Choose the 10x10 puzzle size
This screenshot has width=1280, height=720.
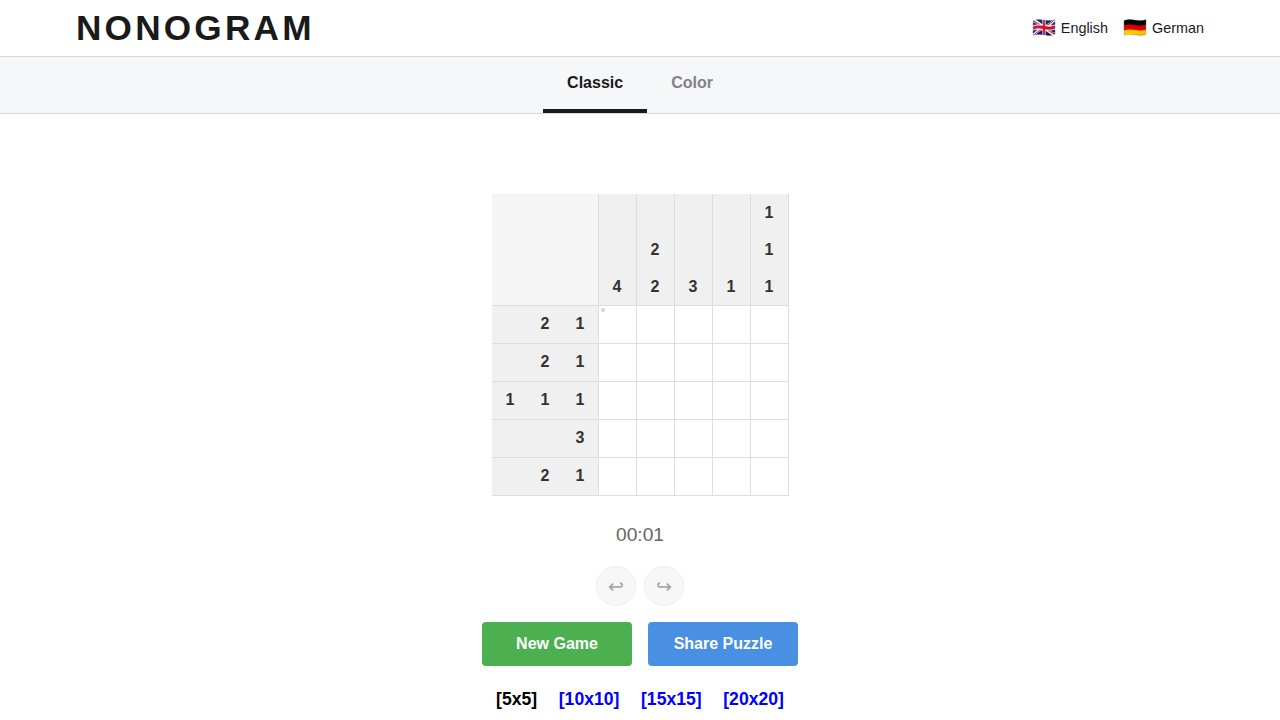(589, 699)
